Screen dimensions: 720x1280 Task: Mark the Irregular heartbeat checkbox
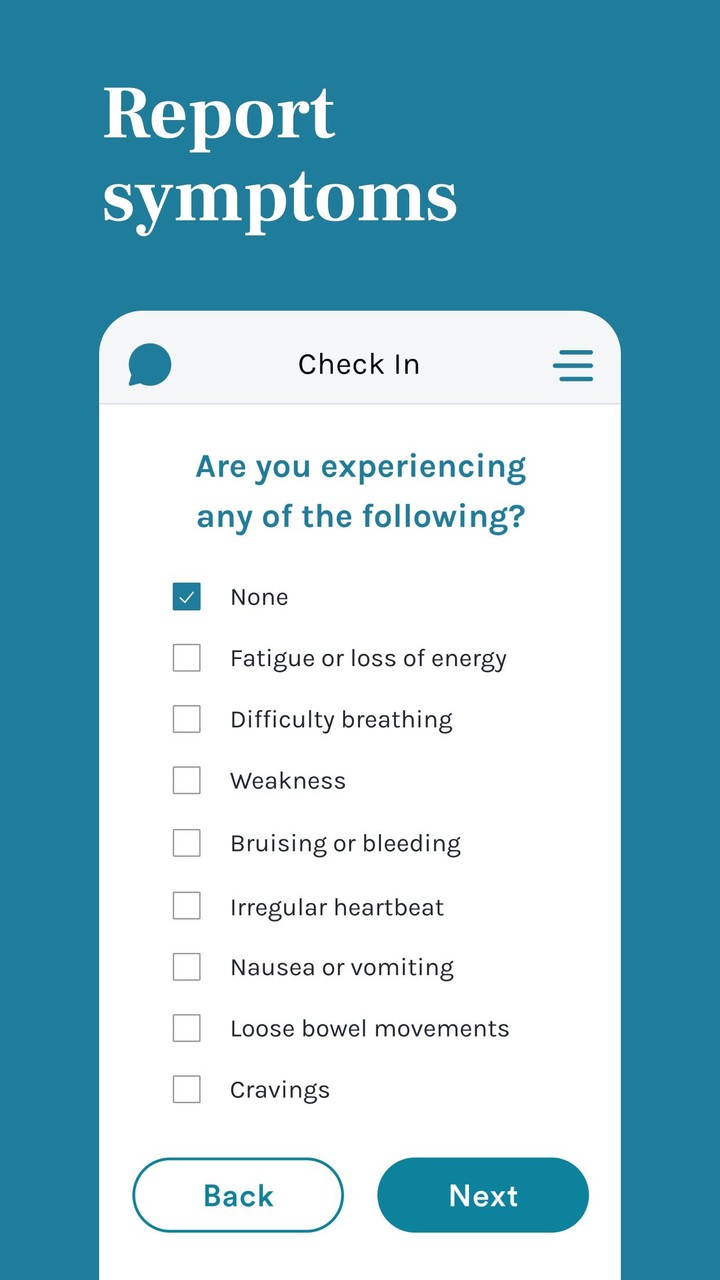(187, 906)
